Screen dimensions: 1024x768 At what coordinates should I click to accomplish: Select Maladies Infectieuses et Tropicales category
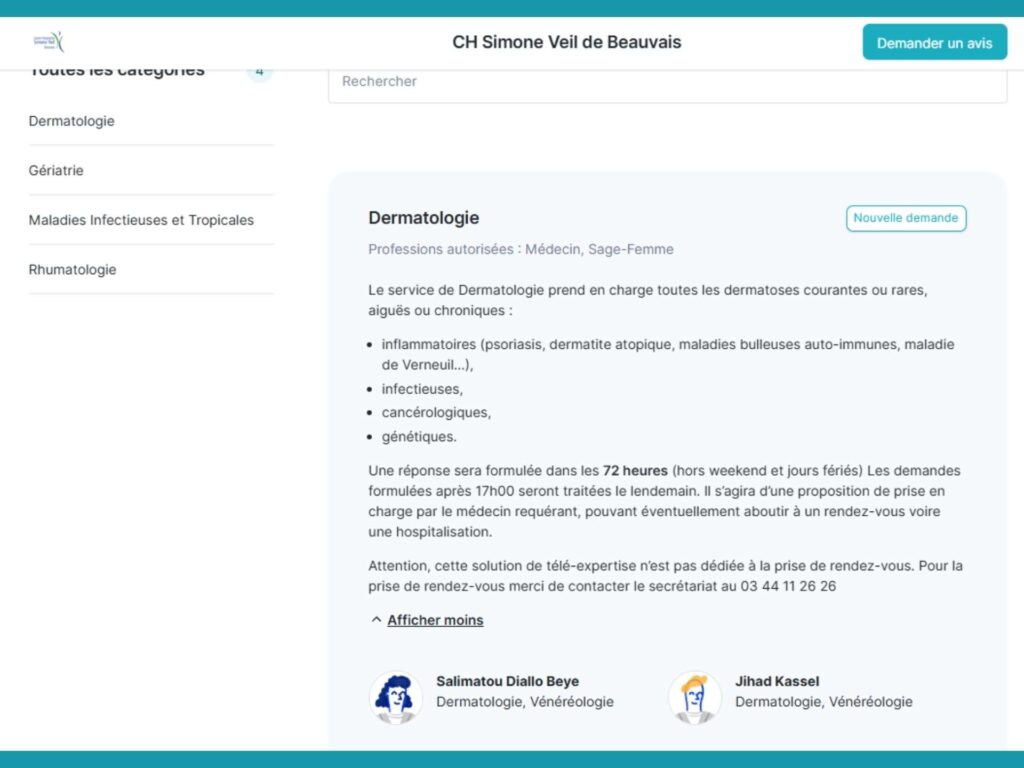pyautogui.click(x=141, y=220)
